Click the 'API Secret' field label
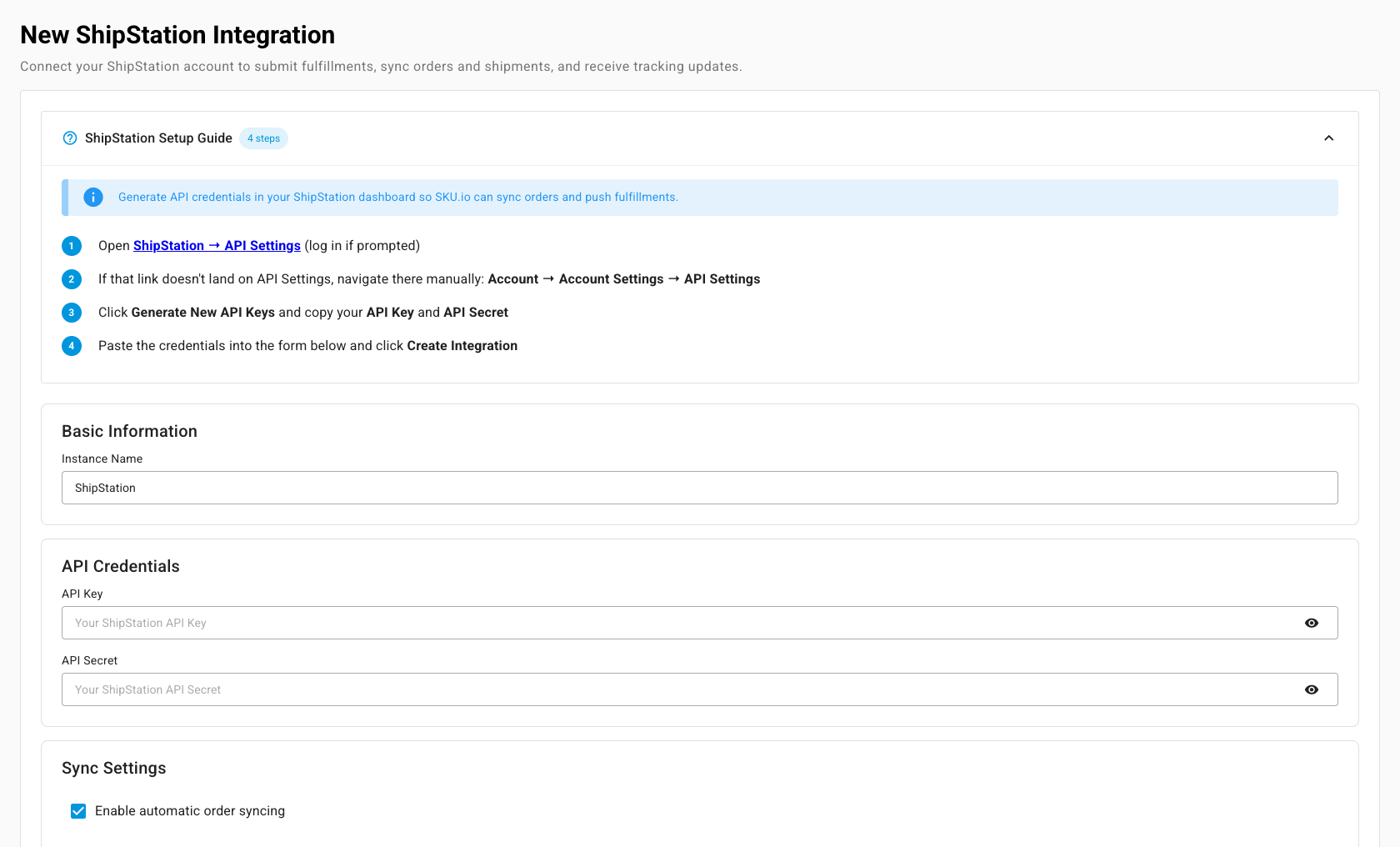1400x847 pixels. tap(89, 660)
